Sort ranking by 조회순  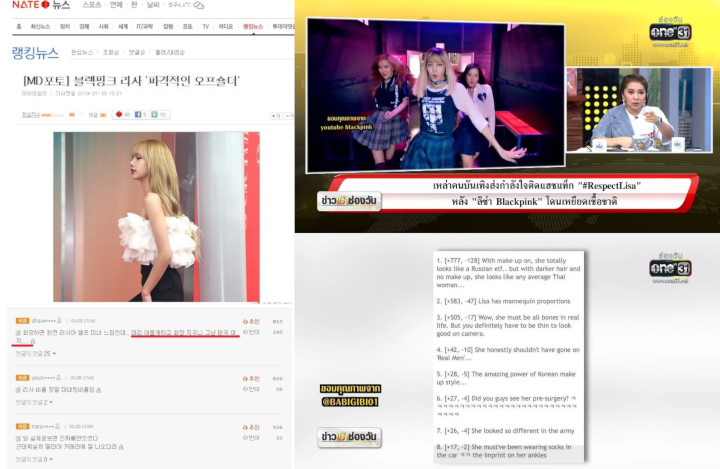111,52
